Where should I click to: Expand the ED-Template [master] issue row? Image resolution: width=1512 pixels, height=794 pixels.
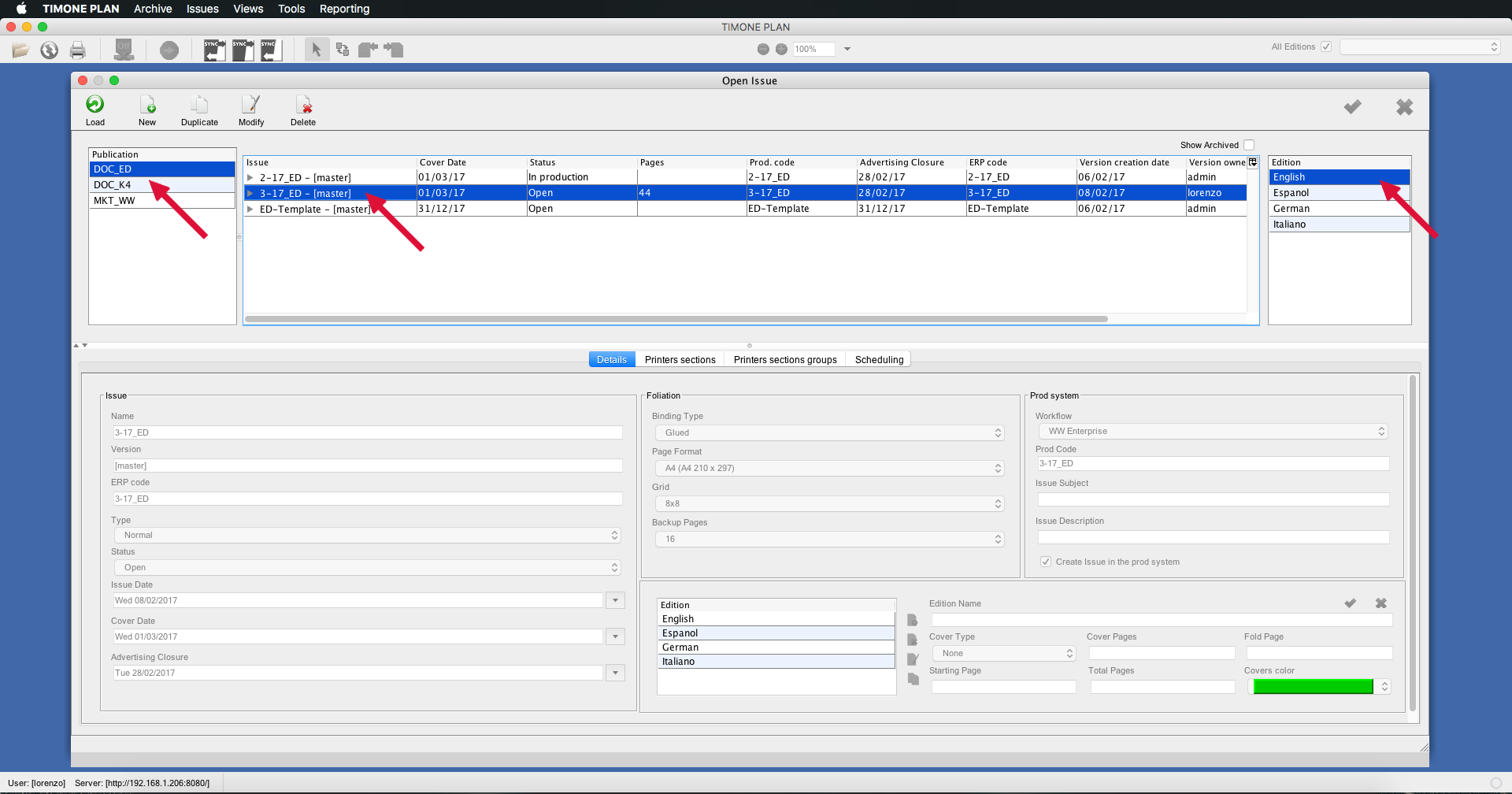click(250, 209)
